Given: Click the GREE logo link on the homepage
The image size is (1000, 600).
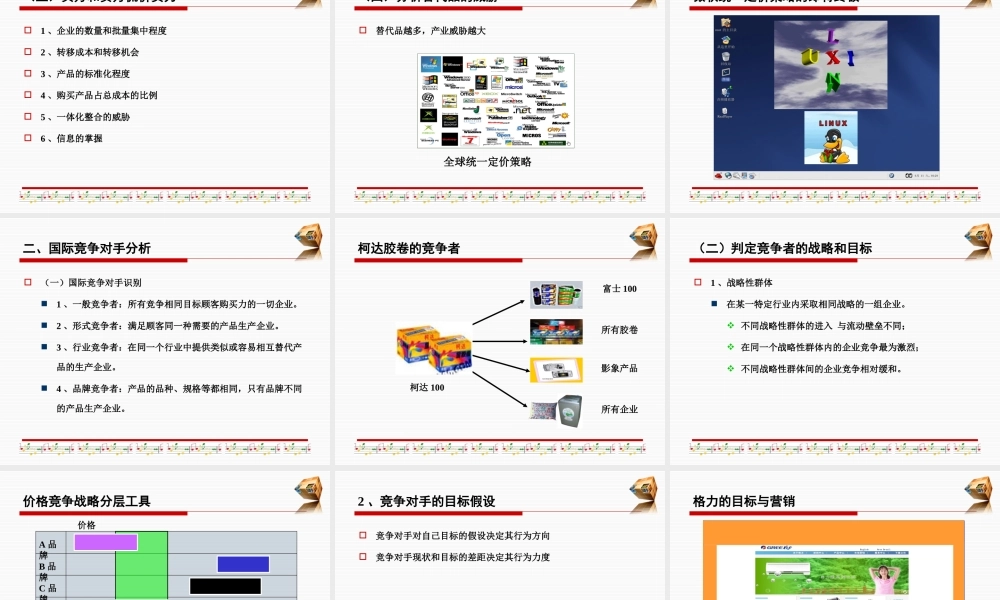Looking at the screenshot, I should 777,547.
